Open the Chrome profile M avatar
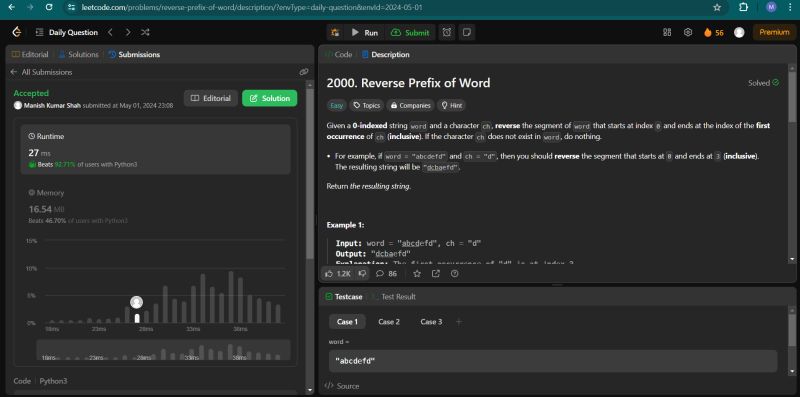 (771, 7)
